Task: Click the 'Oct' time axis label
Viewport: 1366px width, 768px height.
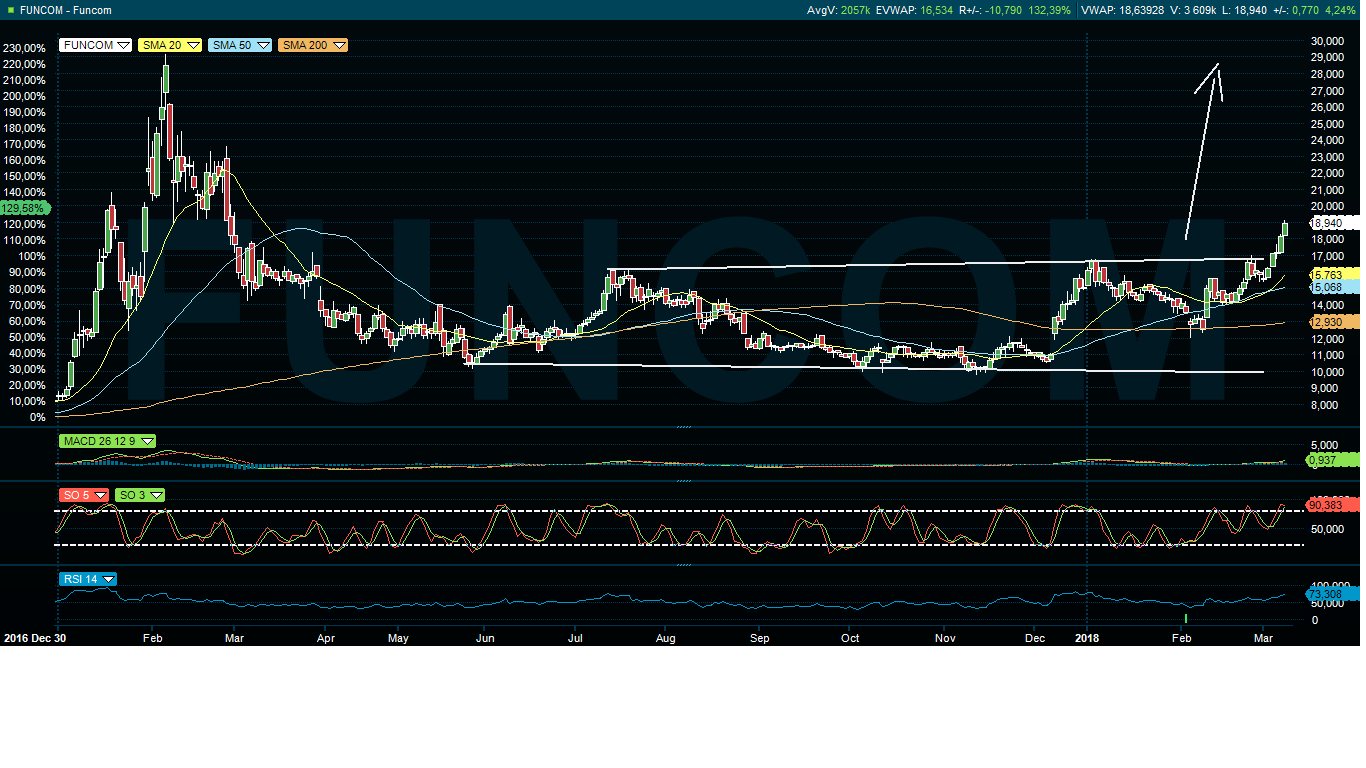Action: [850, 637]
